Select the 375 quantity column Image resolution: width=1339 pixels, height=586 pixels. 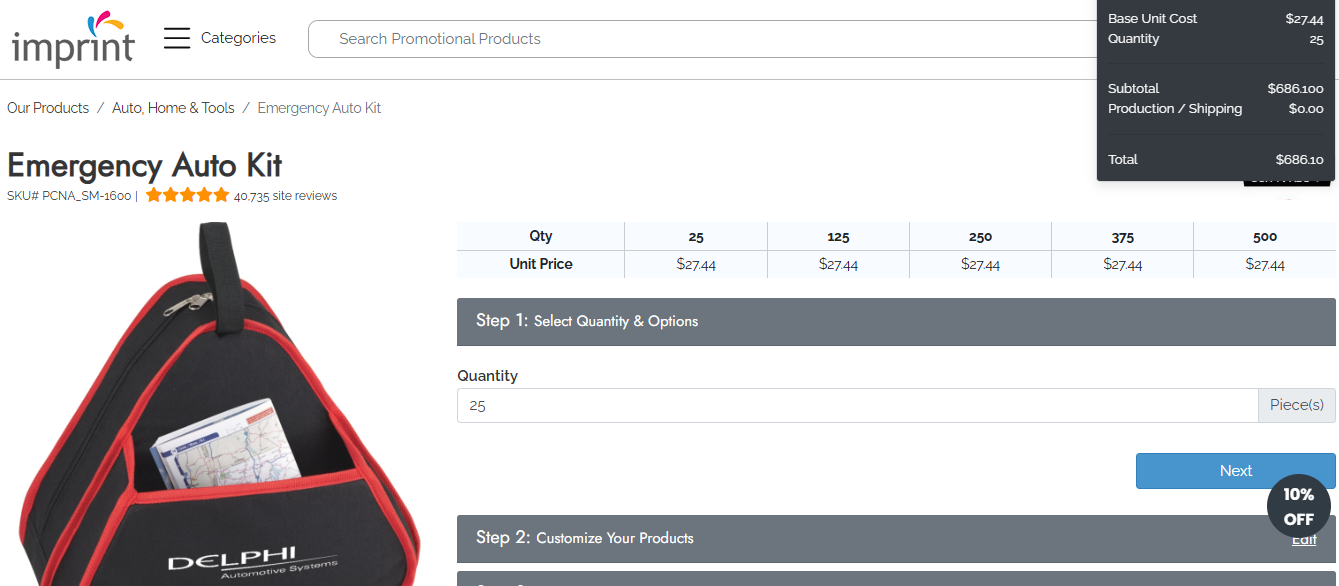tap(1122, 237)
